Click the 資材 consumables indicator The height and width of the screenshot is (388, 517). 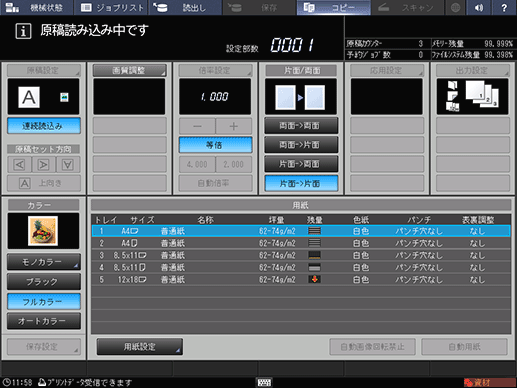point(489,382)
